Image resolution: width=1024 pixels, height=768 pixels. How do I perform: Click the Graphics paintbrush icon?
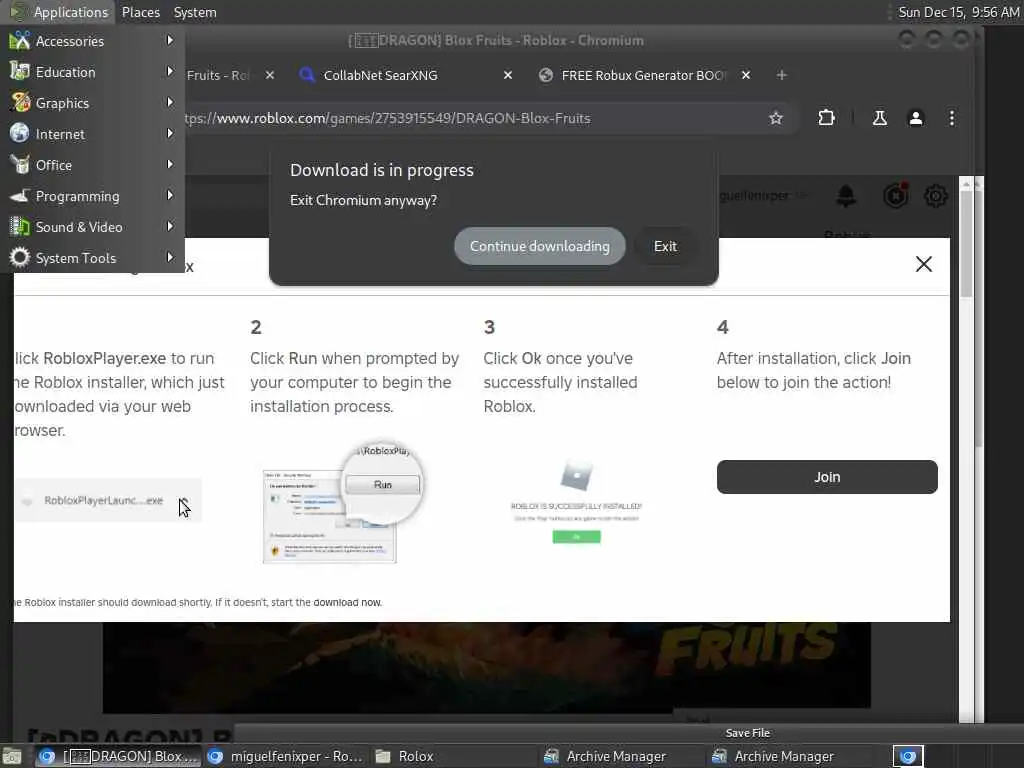tap(20, 103)
